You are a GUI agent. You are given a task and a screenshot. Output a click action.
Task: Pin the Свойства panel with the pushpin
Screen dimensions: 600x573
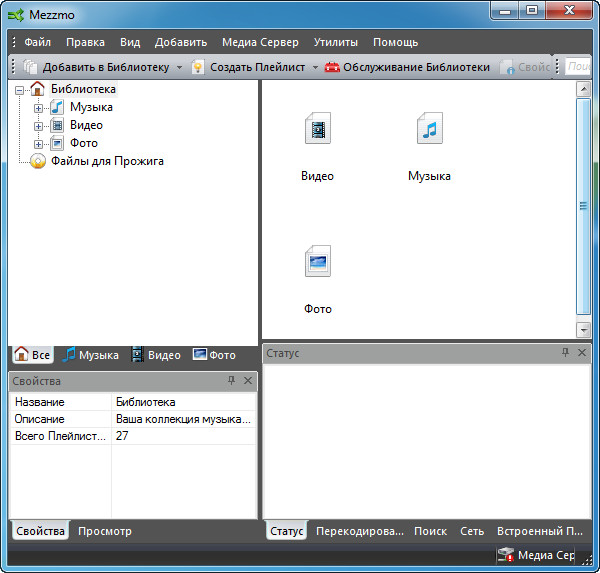click(x=232, y=381)
